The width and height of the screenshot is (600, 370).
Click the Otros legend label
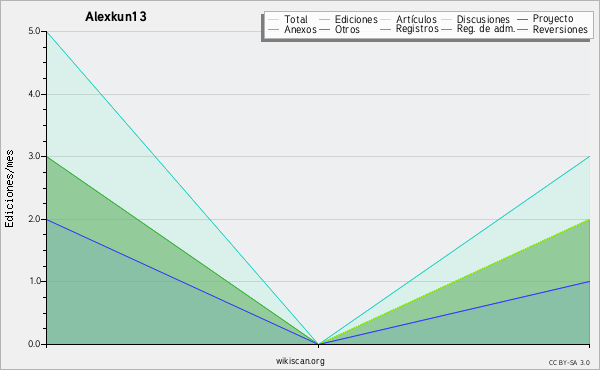(x=347, y=29)
